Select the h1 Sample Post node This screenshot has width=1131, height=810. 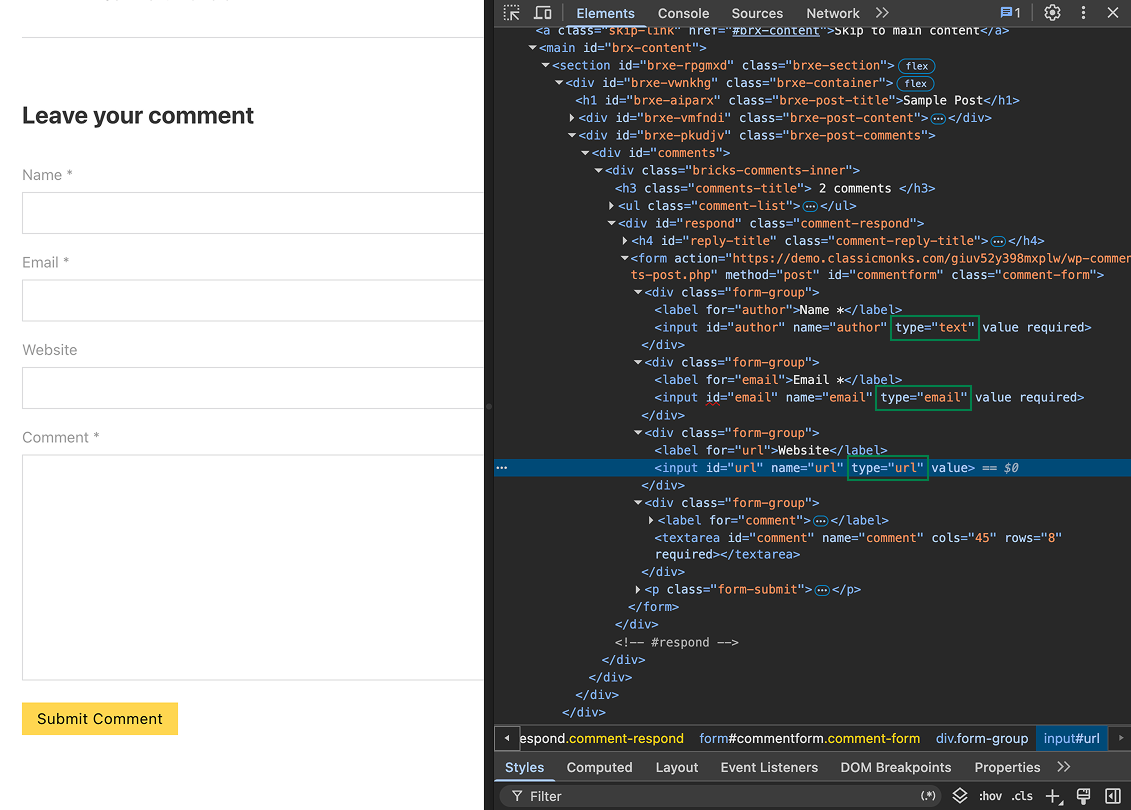[x=797, y=101]
